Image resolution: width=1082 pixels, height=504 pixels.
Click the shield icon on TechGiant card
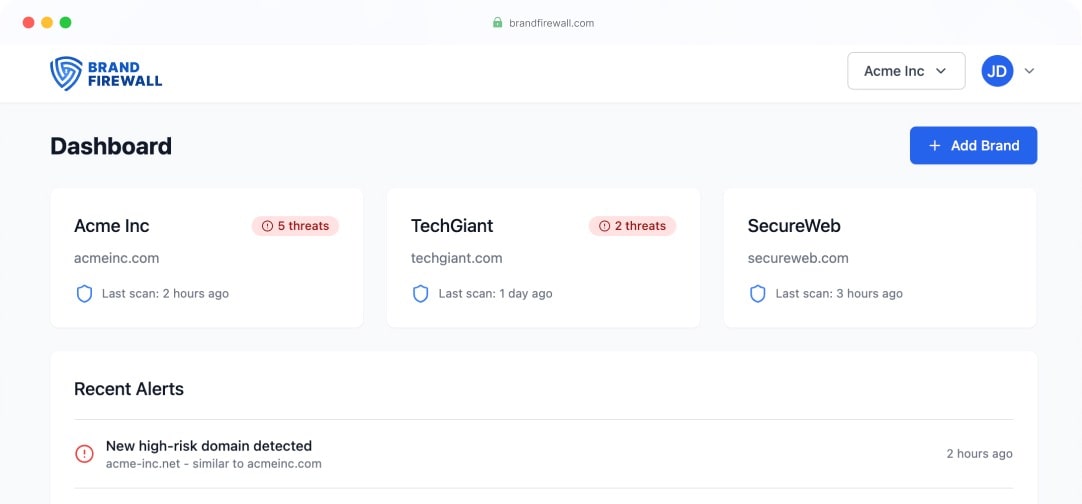pyautogui.click(x=421, y=294)
